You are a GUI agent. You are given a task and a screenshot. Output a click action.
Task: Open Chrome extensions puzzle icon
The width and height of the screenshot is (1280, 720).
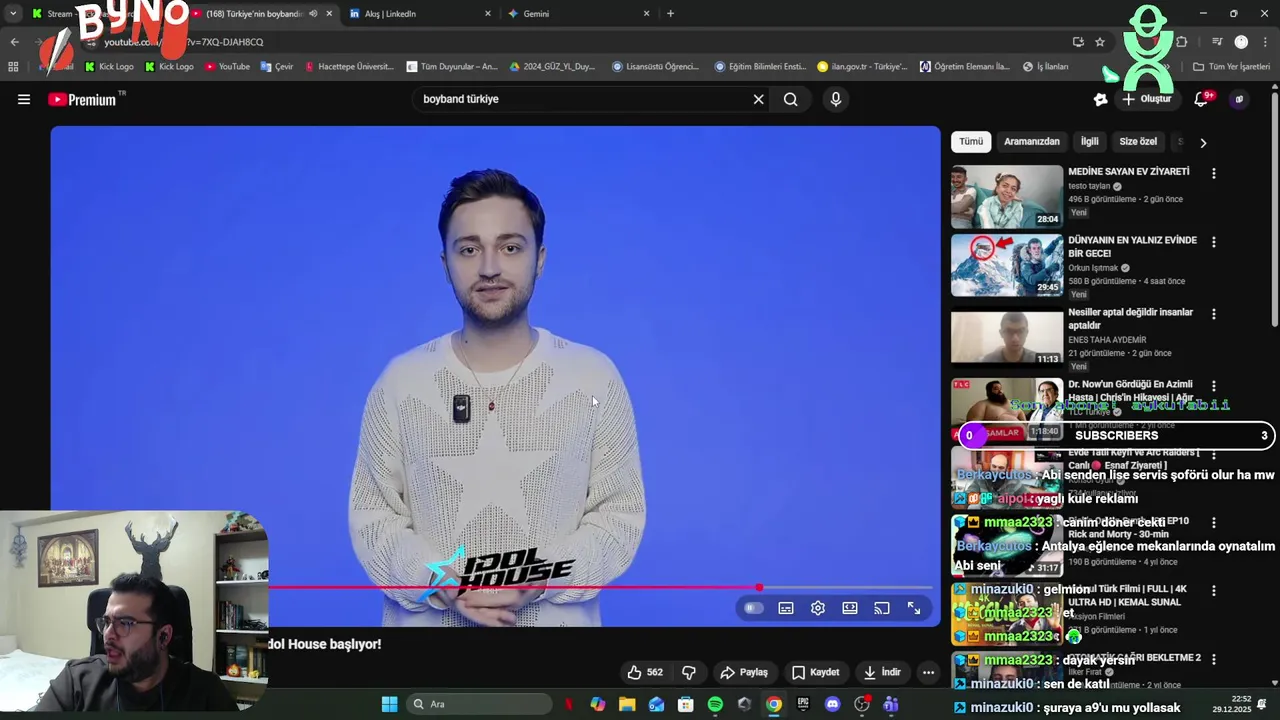[x=1182, y=42]
